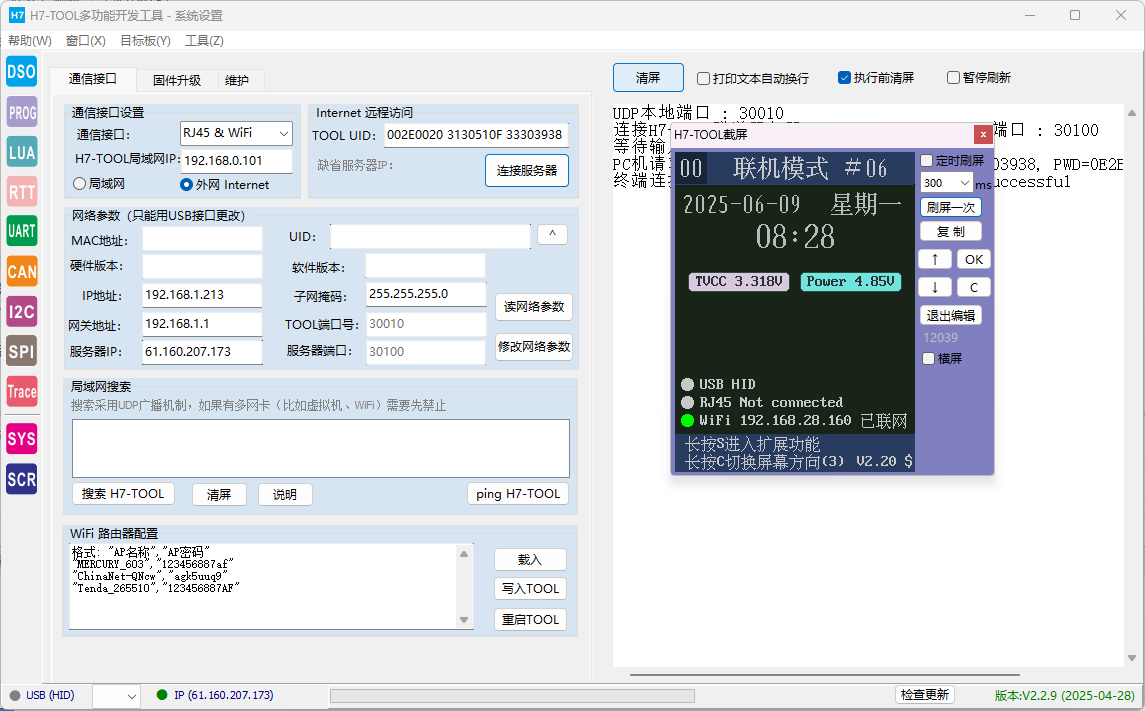Select the 局域网 radio button
This screenshot has height=711, width=1145.
(x=99, y=184)
